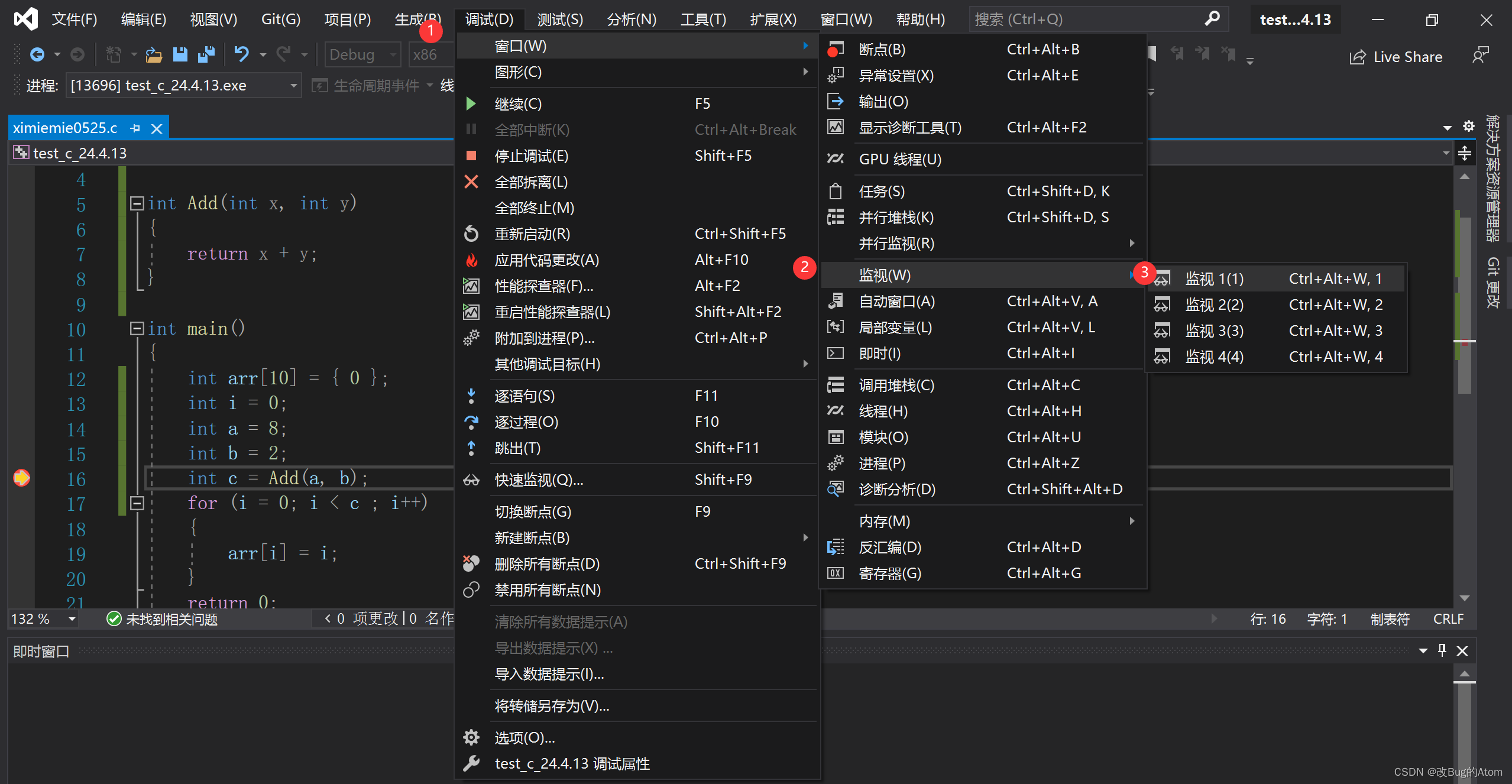This screenshot has height=784, width=1512.
Task: Toggle the breakpoint on line 16
Action: [x=22, y=478]
